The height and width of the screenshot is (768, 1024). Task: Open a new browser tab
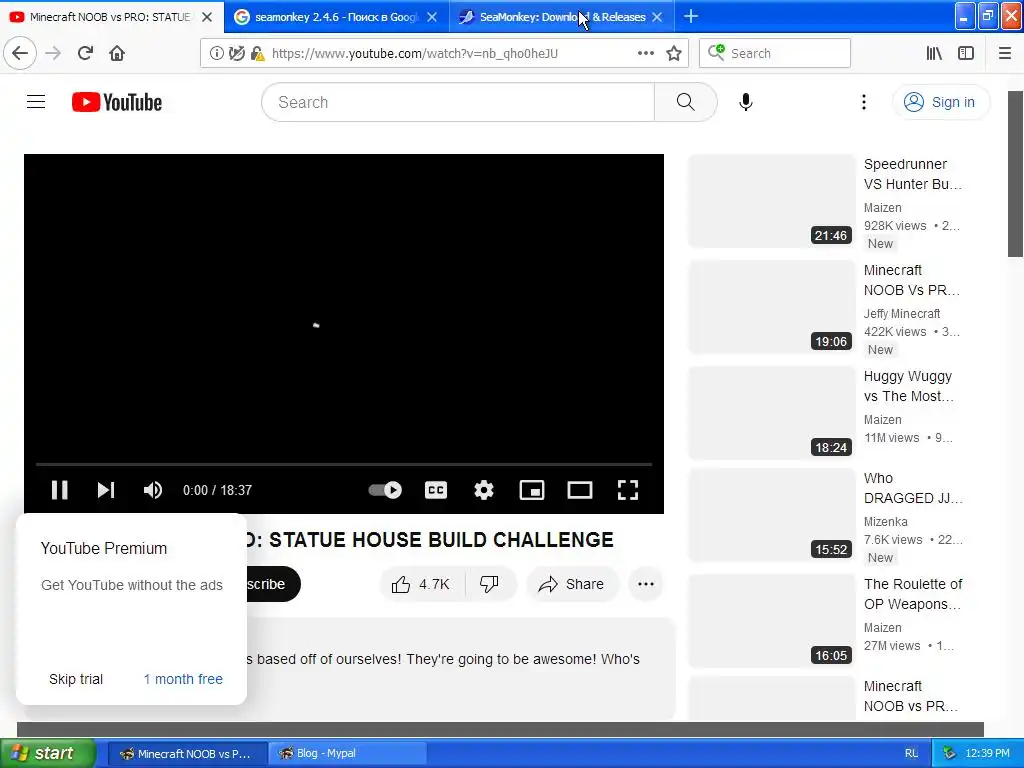[x=691, y=16]
